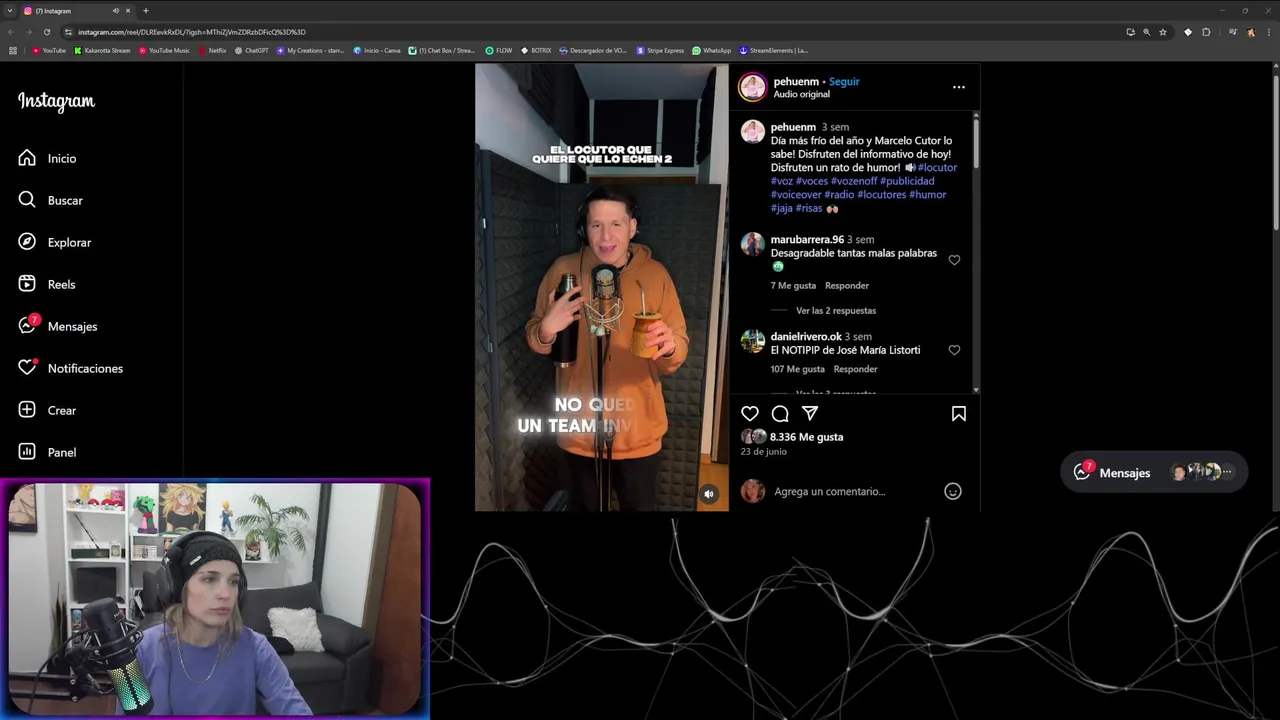Like marubarrera.96's comment

click(954, 260)
